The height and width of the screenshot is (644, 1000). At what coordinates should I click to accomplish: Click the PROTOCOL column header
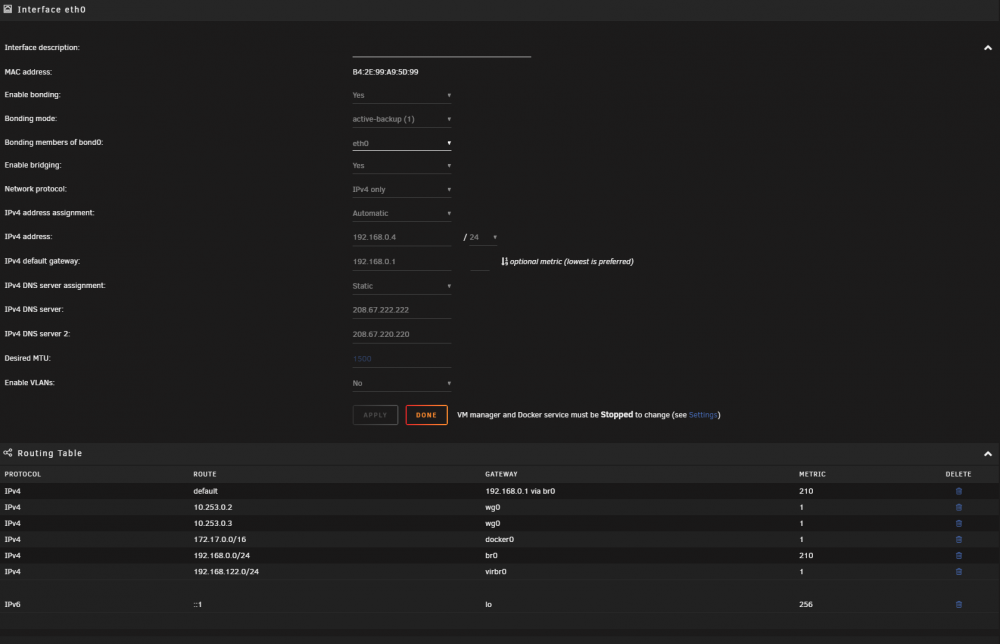click(x=22, y=474)
